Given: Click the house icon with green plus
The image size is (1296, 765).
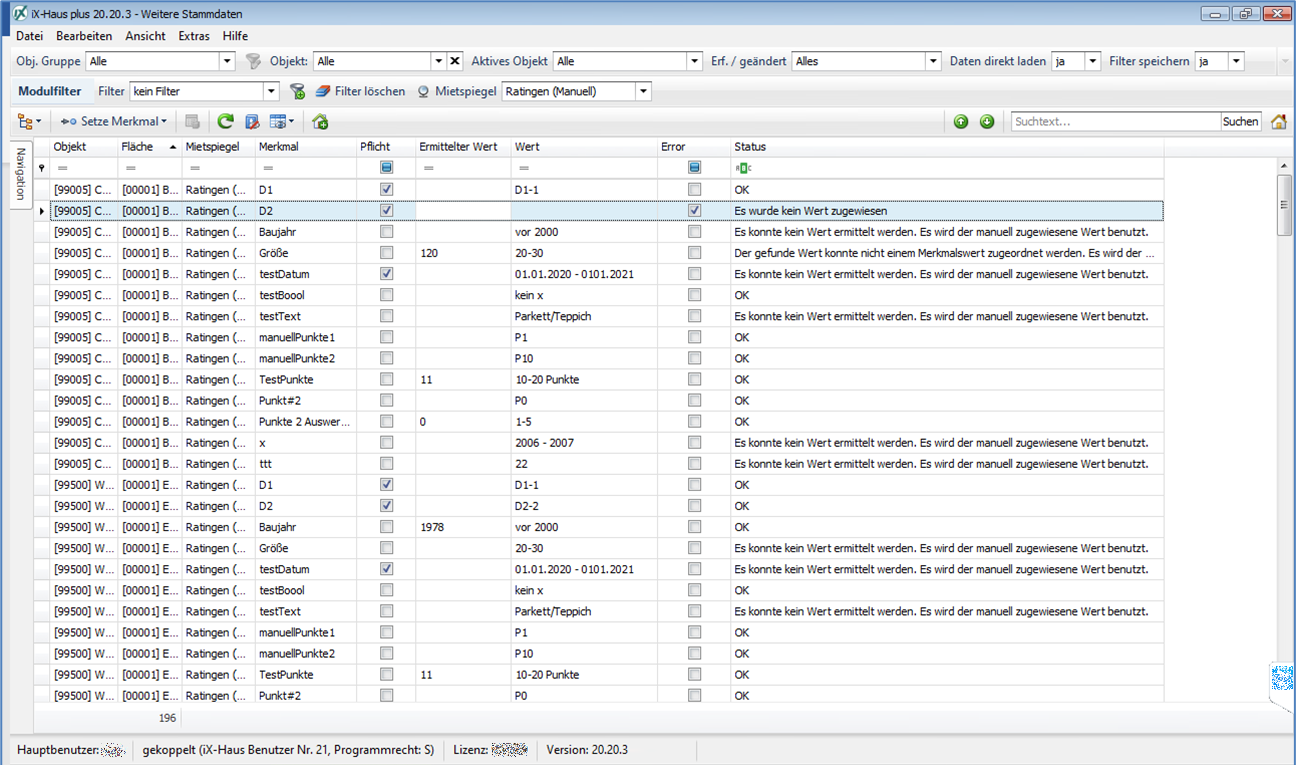Looking at the screenshot, I should click(x=320, y=122).
